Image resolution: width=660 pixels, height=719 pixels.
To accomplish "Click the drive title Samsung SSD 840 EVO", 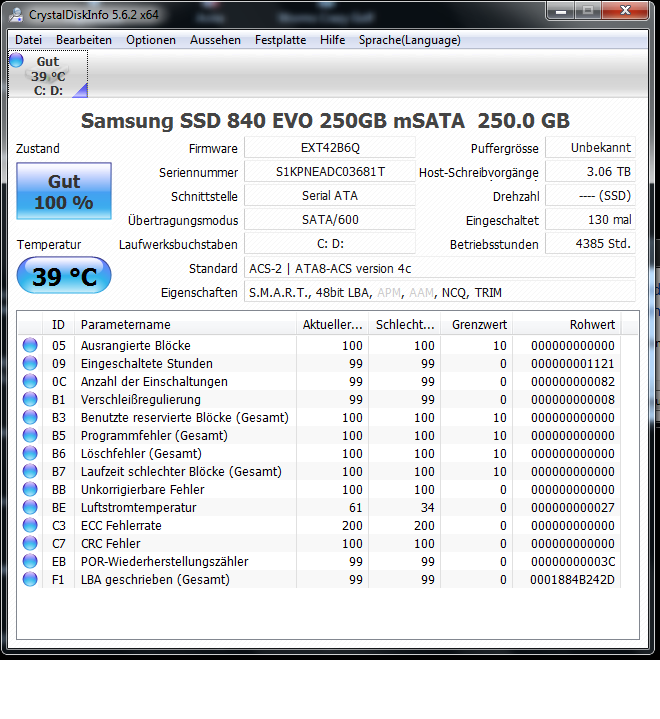I will point(325,121).
